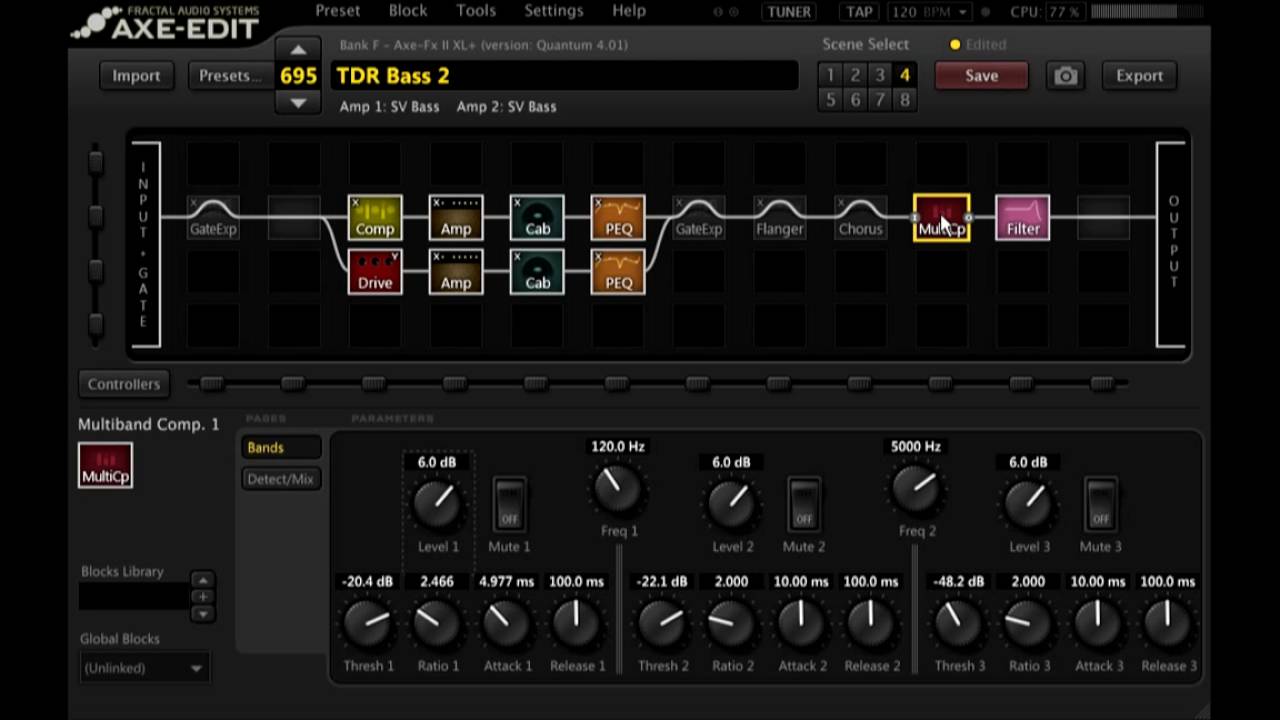This screenshot has height=720, width=1280.
Task: Switch to the Bands page
Action: click(280, 448)
